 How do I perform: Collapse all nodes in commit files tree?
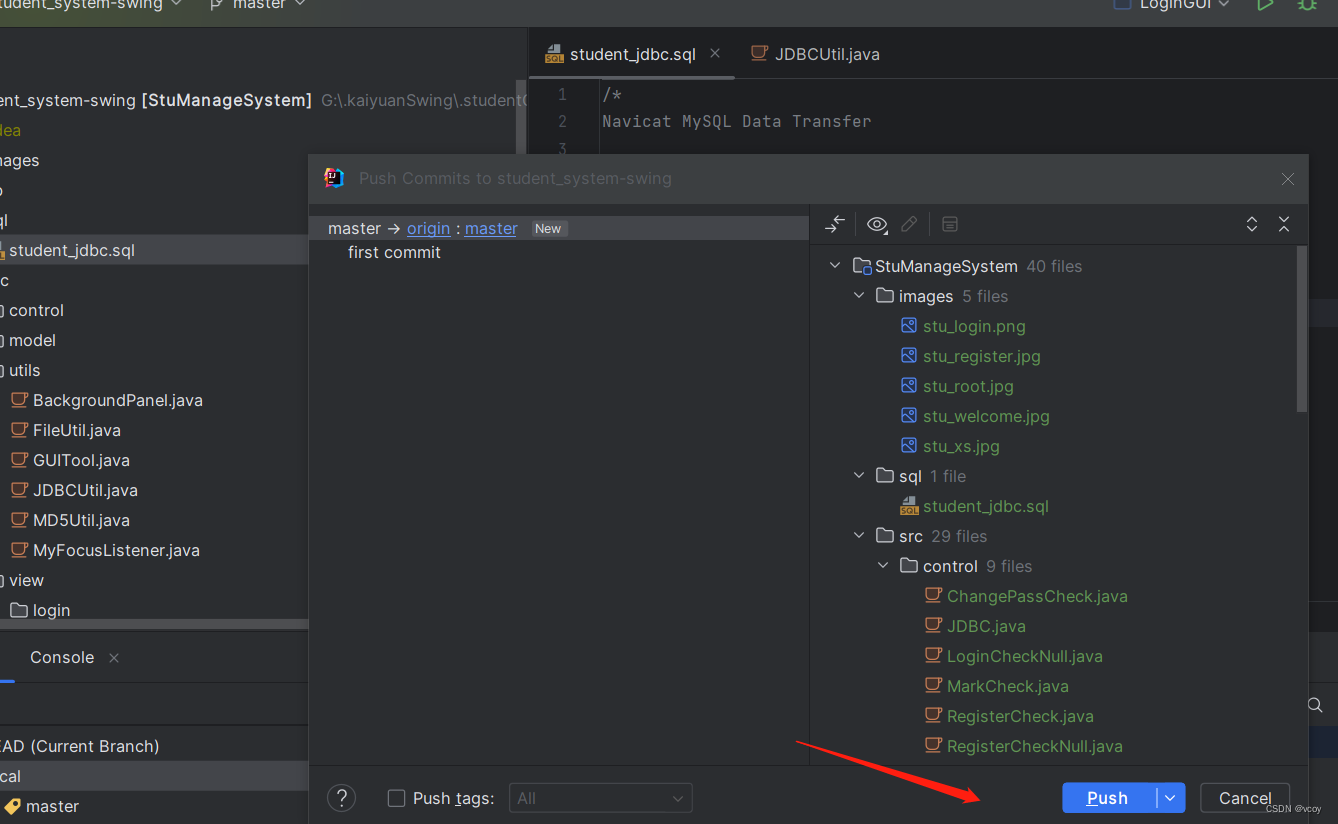click(x=1284, y=224)
